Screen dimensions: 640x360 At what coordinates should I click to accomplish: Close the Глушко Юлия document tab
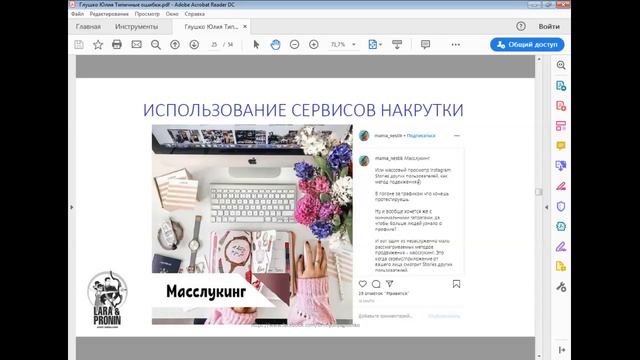pos(245,27)
